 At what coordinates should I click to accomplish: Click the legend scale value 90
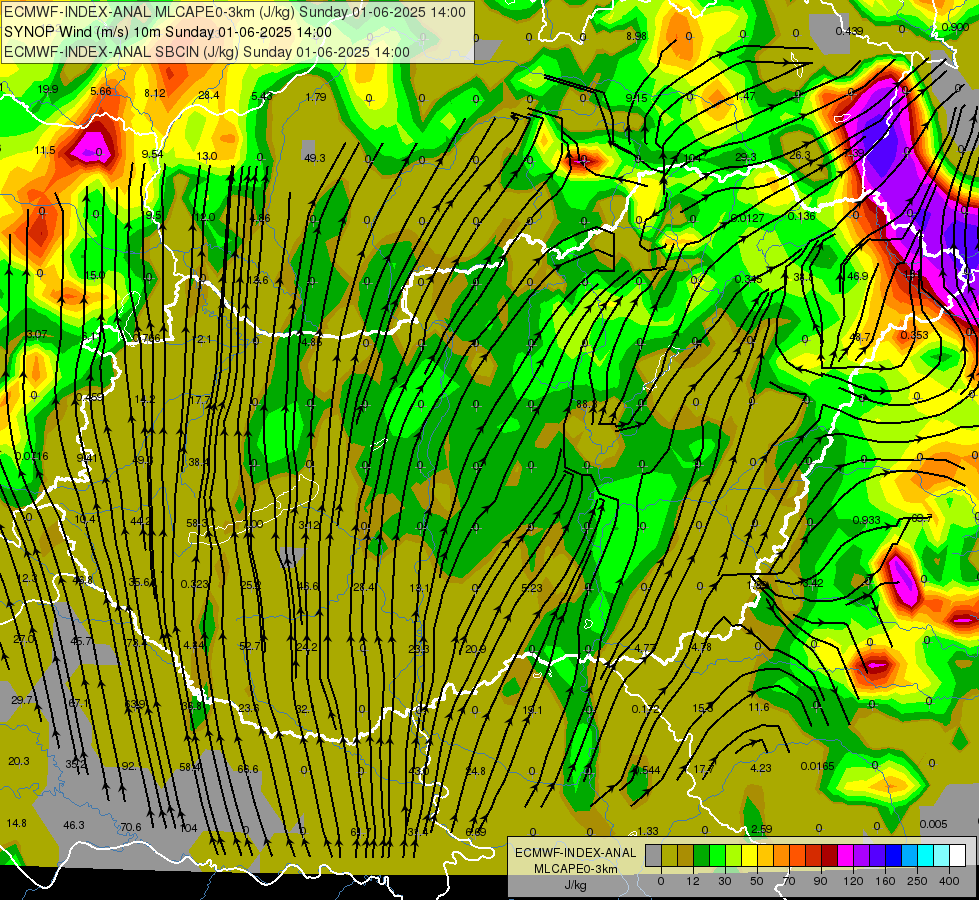pos(820,881)
